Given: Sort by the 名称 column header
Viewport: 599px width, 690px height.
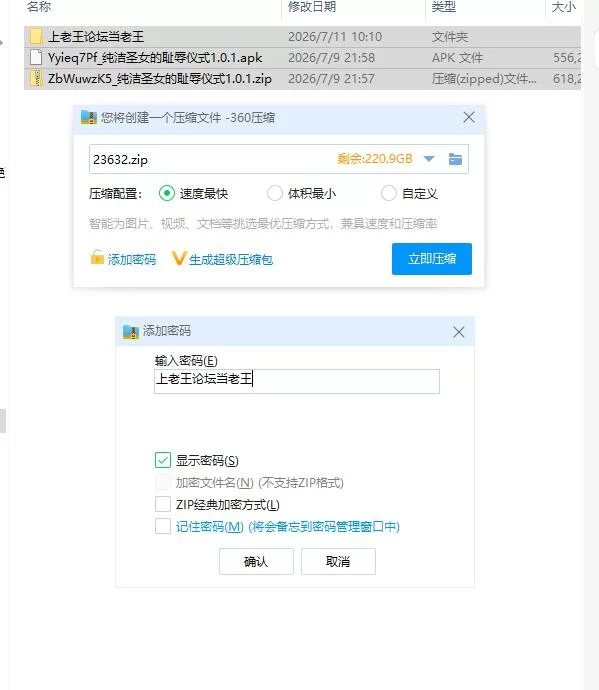Looking at the screenshot, I should click(x=39, y=7).
